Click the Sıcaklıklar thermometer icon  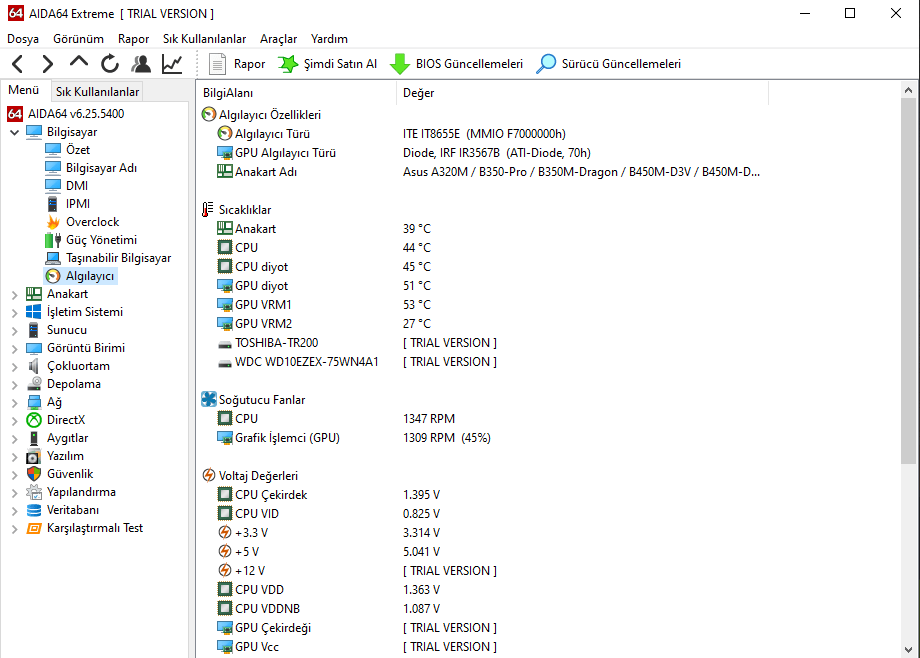pyautogui.click(x=208, y=210)
